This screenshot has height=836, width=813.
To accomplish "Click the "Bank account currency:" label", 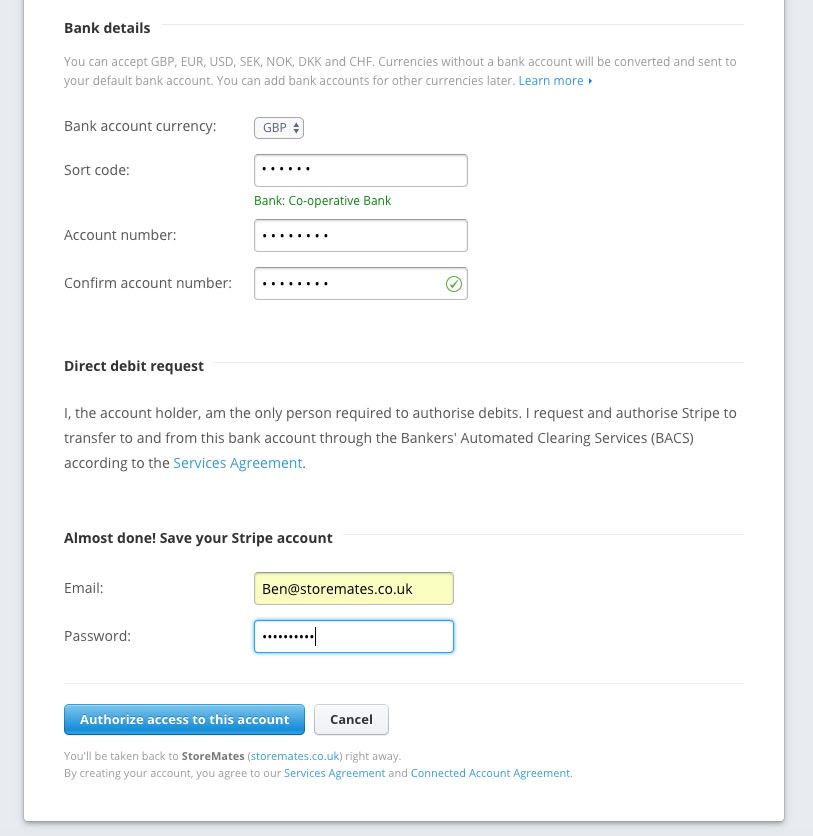I will tap(140, 127).
